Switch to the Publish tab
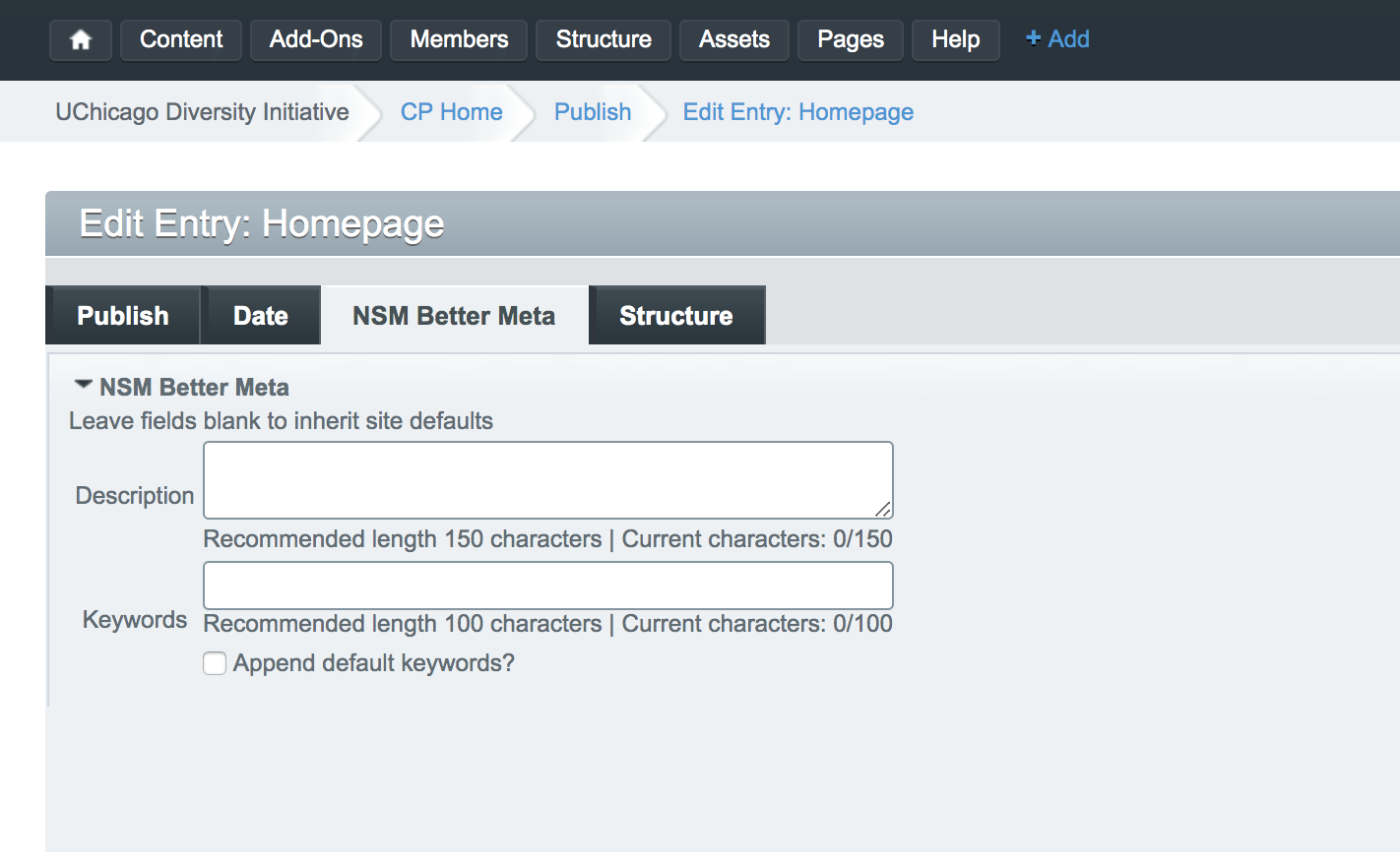Screen dimensions: 1400x866 click(123, 316)
